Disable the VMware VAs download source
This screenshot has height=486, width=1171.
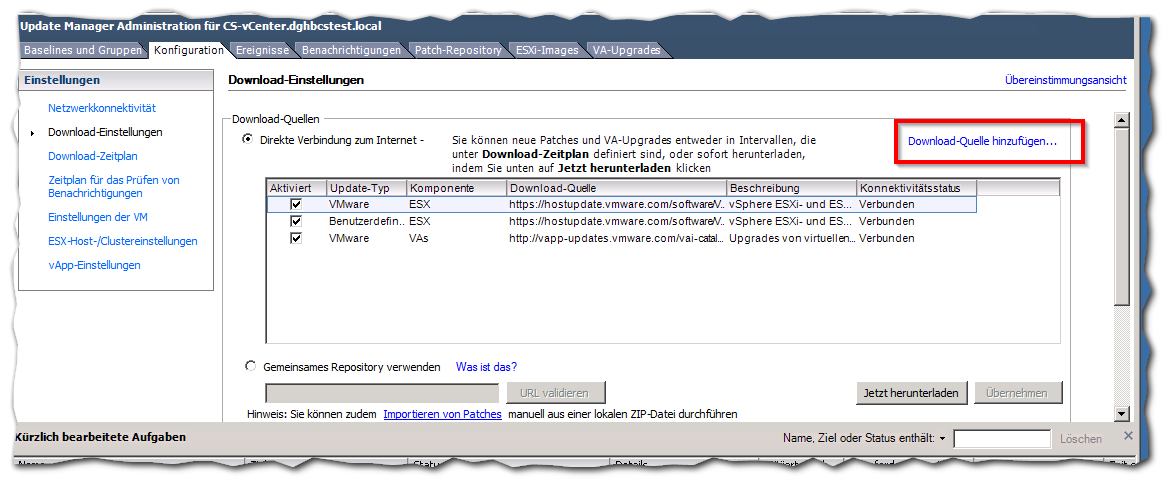[x=296, y=238]
